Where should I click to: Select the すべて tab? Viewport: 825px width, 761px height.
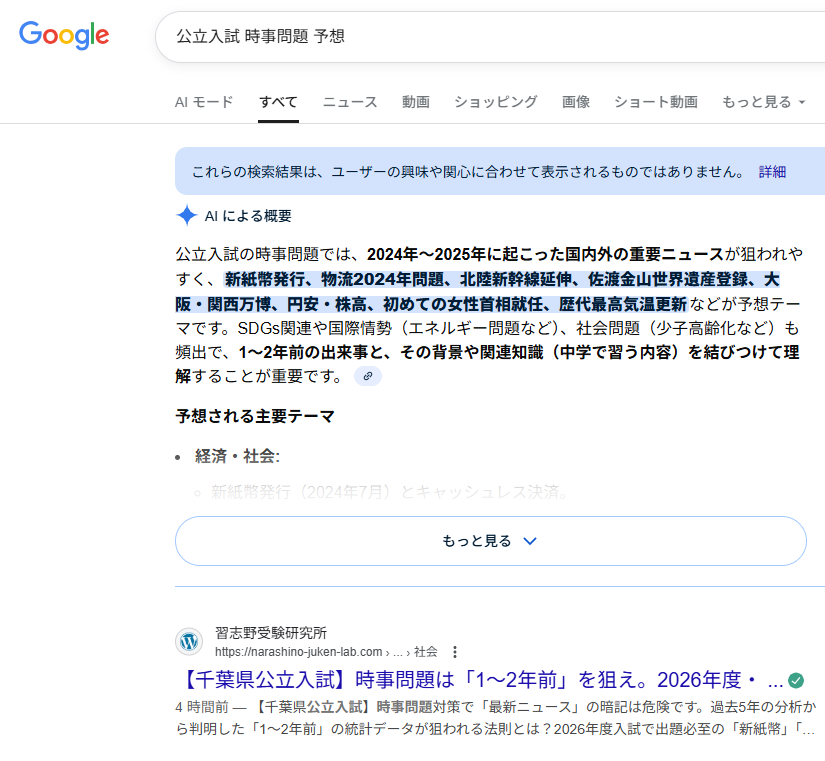278,102
